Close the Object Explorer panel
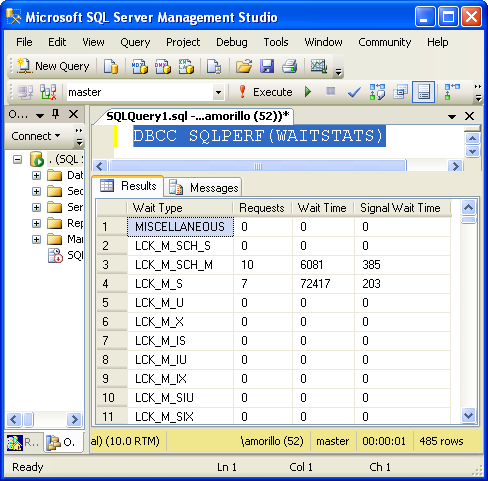 (x=73, y=114)
